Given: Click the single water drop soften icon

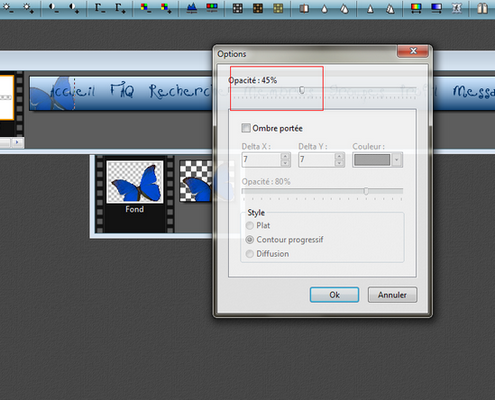Looking at the screenshot, I should 324,8.
